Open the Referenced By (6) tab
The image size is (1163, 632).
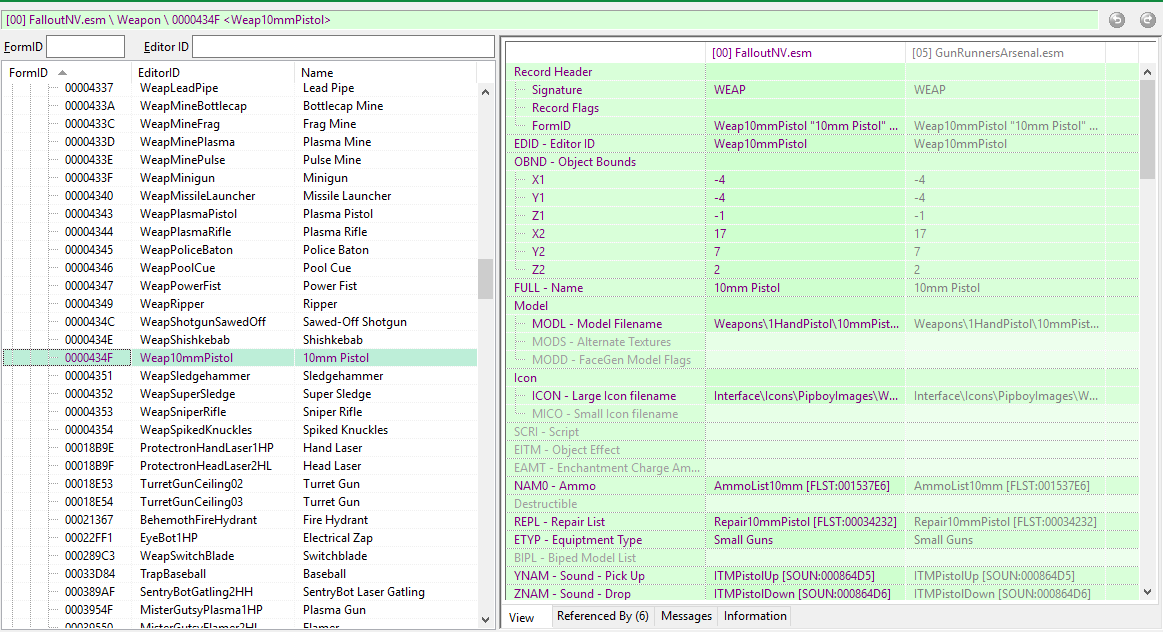point(602,616)
